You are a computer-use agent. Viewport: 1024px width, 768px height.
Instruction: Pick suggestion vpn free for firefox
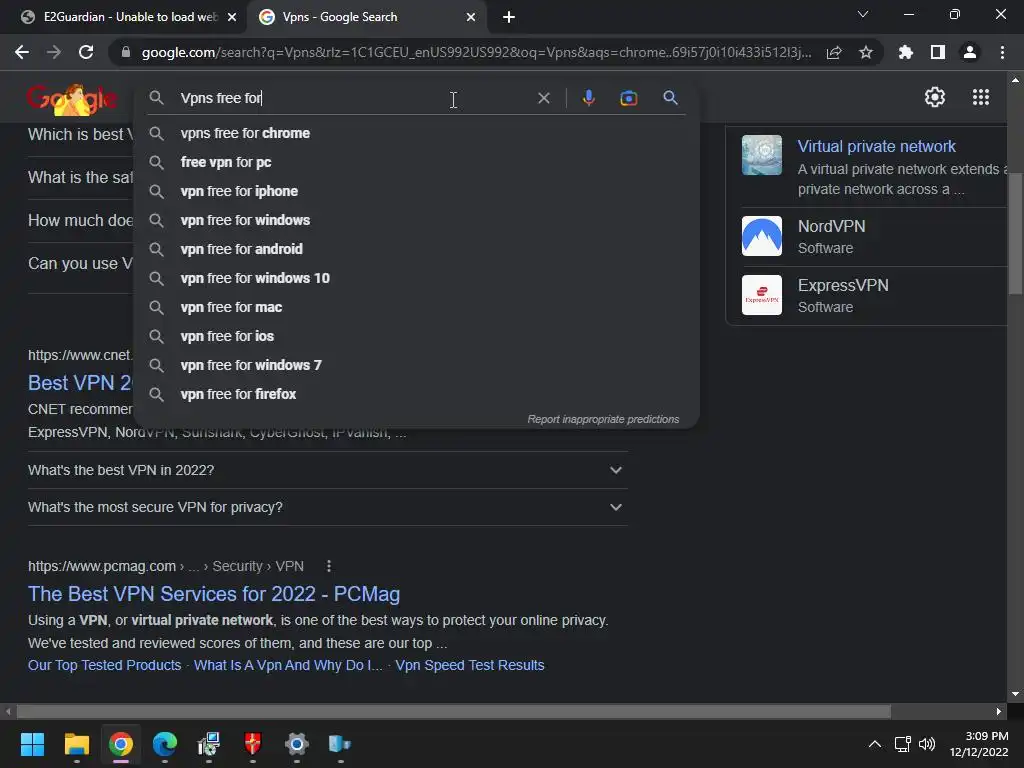pos(416,394)
